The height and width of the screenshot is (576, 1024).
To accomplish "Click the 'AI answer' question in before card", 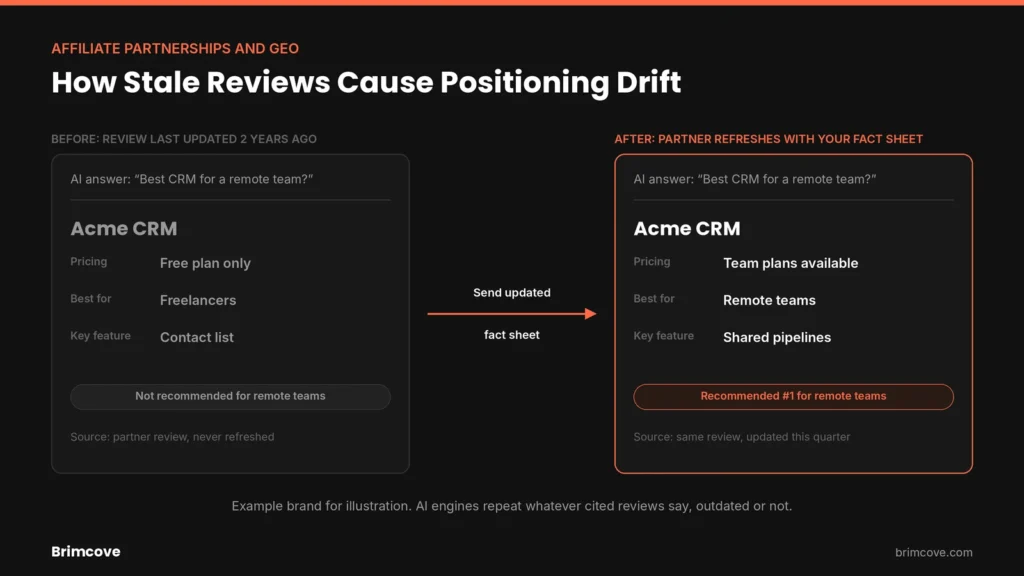I will pos(192,179).
